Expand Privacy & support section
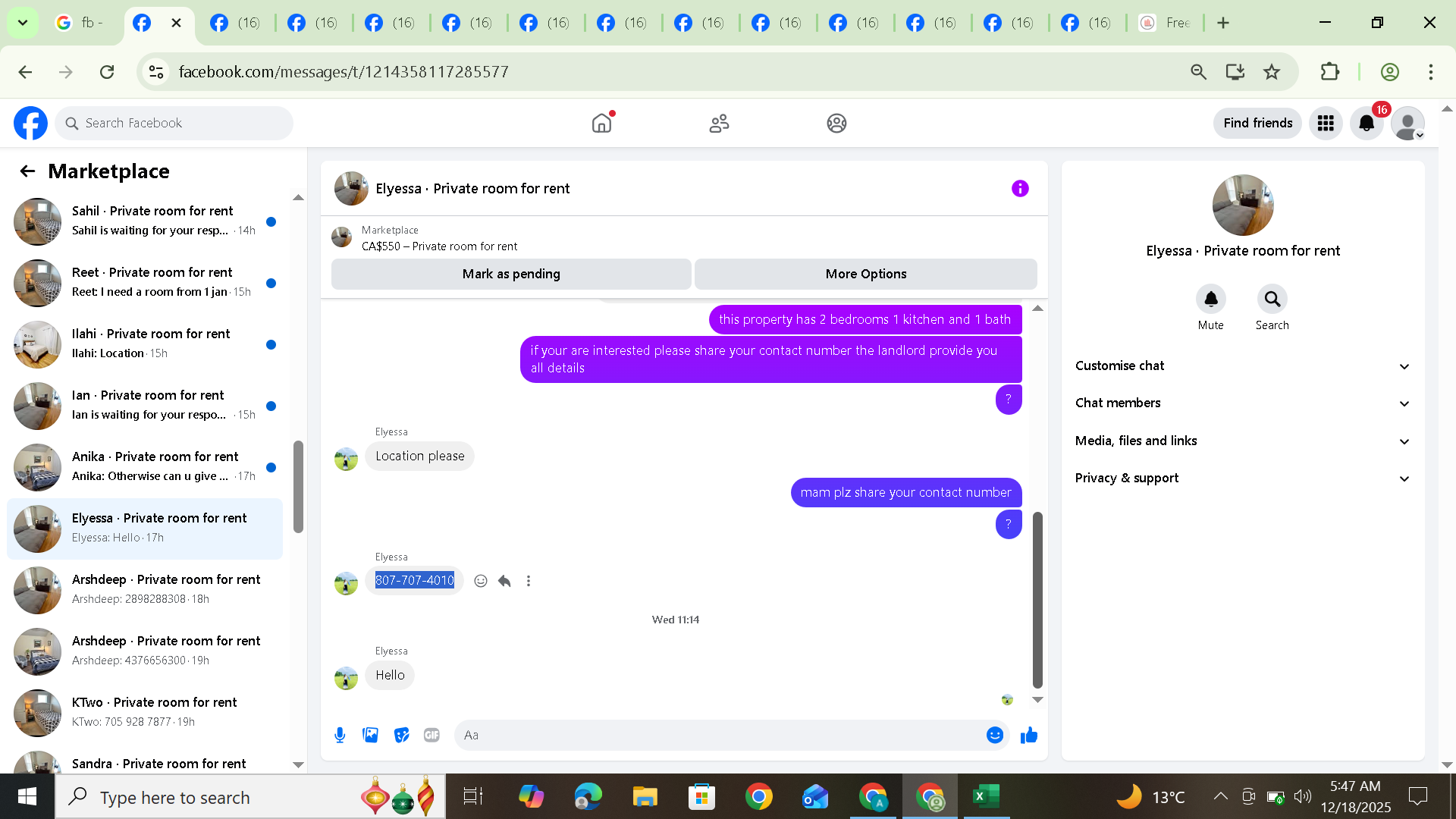This screenshot has width=1456, height=819. click(1243, 478)
